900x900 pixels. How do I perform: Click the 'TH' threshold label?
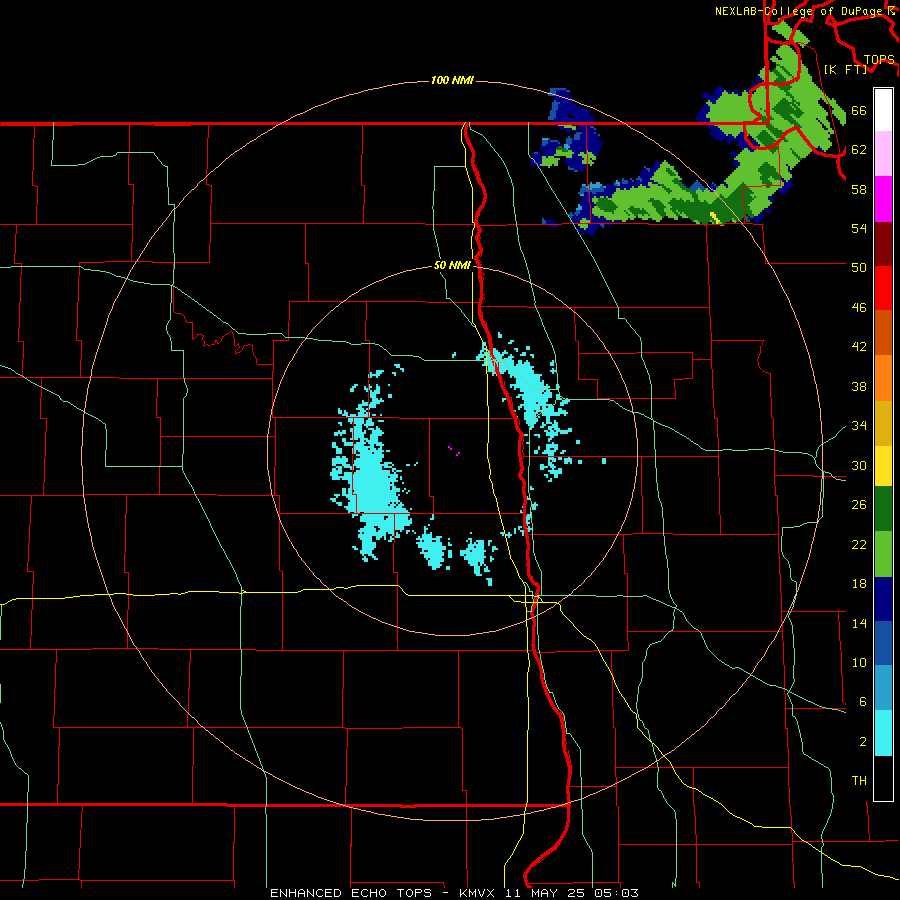(859, 781)
